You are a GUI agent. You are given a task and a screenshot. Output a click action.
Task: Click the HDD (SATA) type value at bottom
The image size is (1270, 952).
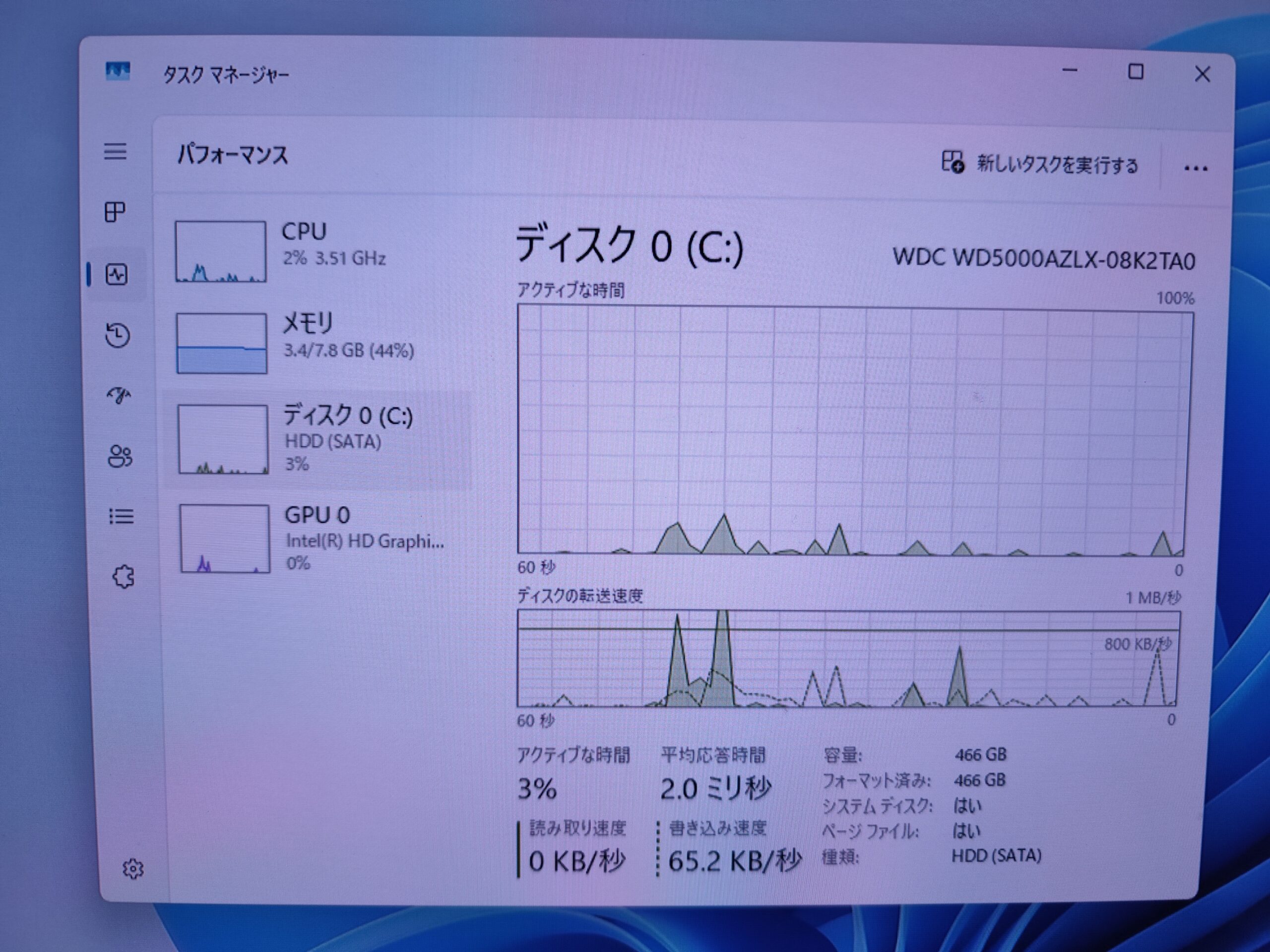(x=996, y=856)
